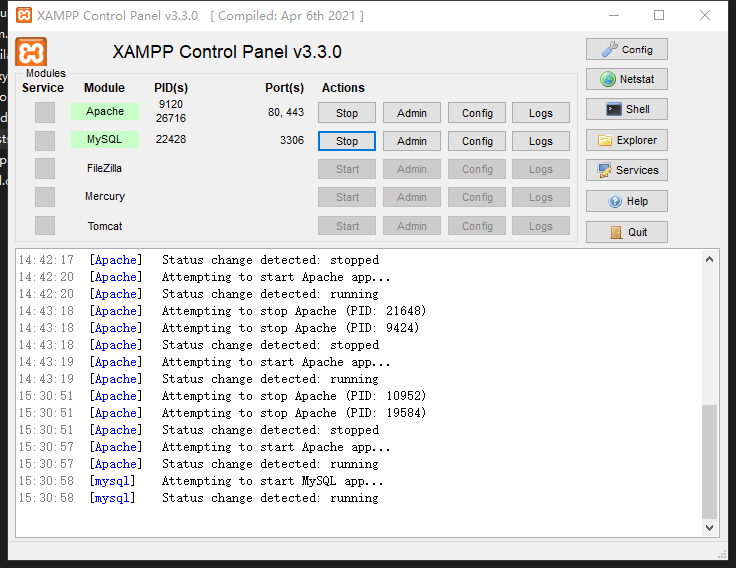The height and width of the screenshot is (568, 736).
Task: Open the Tomcat Config menu
Action: coord(477,226)
